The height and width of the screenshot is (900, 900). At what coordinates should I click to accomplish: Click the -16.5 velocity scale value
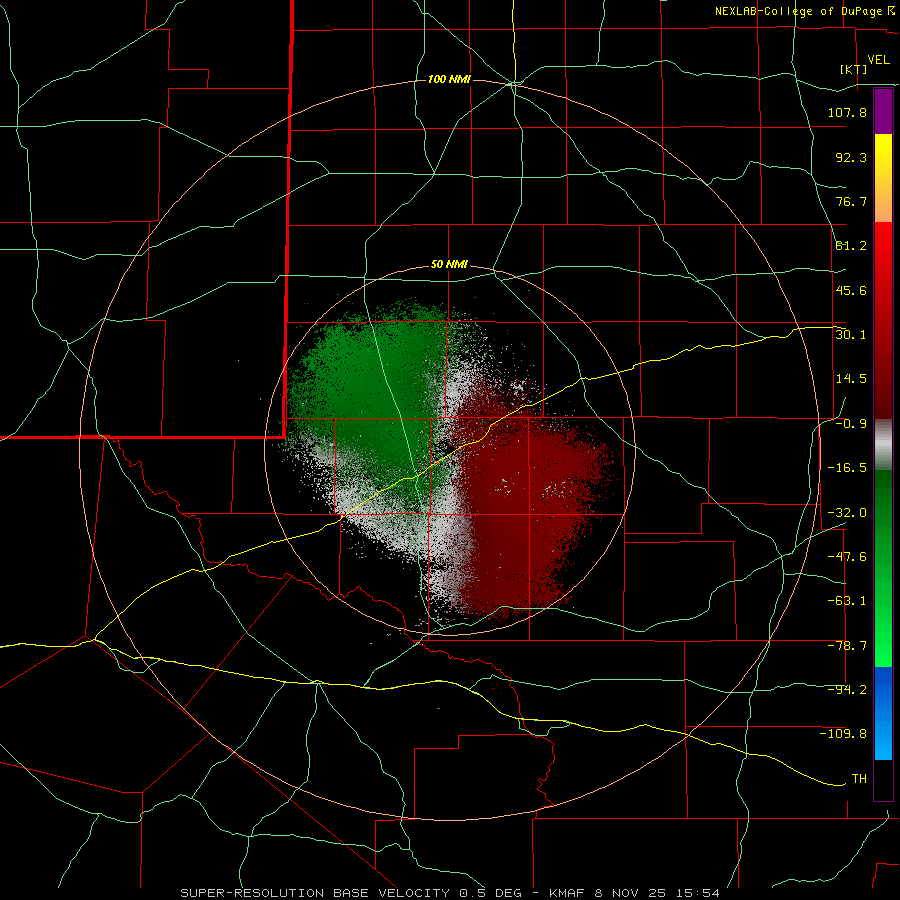point(847,468)
